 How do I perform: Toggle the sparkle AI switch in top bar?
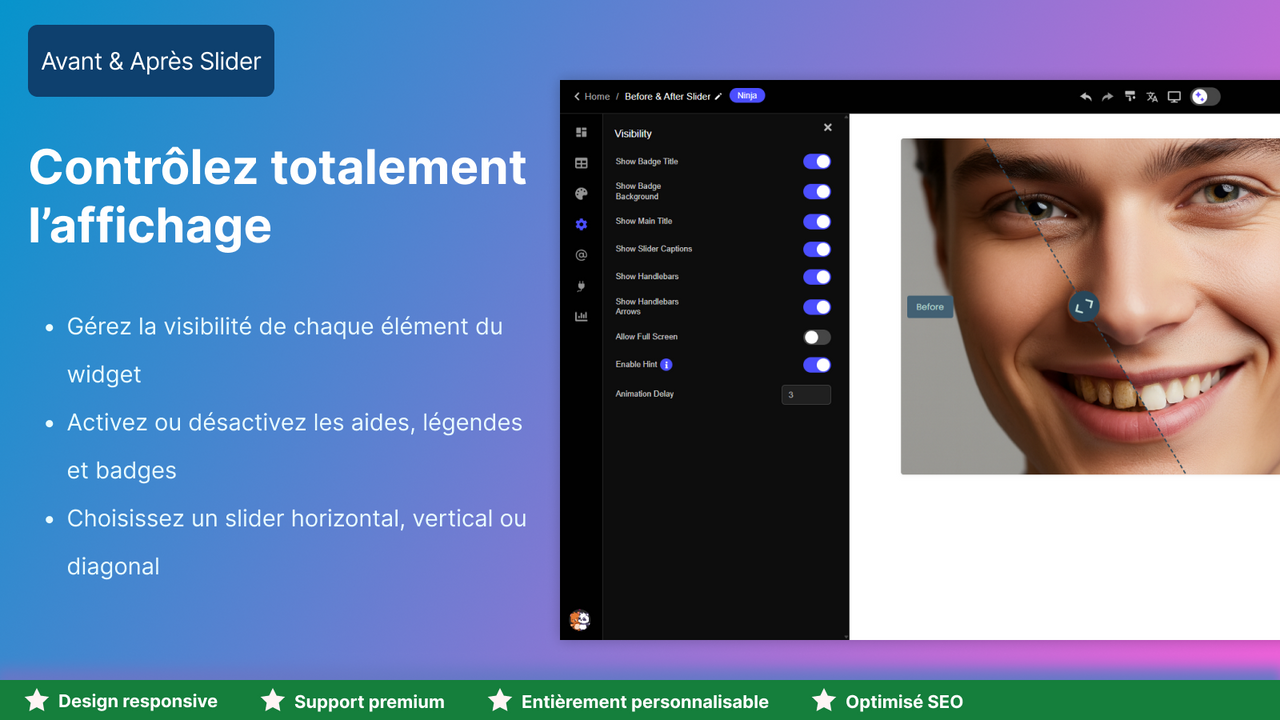(1205, 97)
